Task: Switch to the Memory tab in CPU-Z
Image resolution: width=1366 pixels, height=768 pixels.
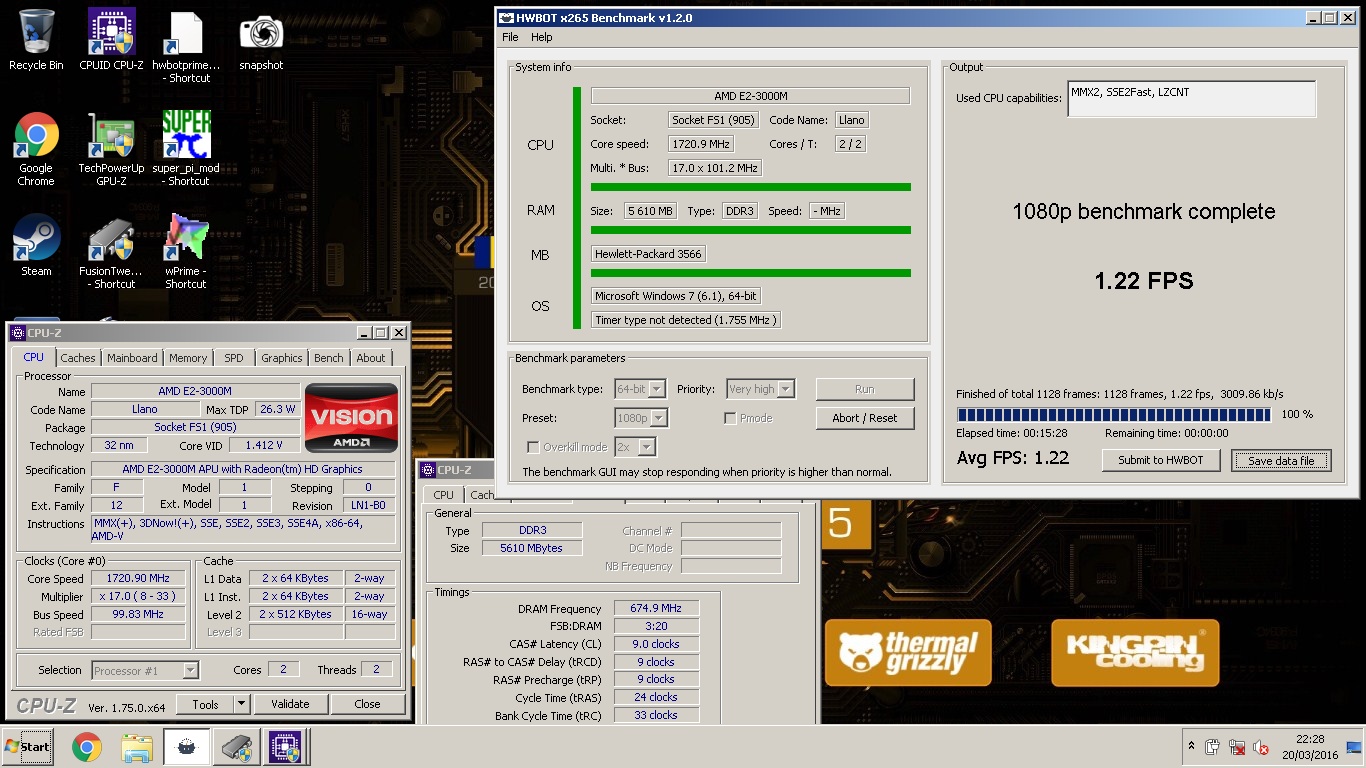Action: [x=188, y=358]
